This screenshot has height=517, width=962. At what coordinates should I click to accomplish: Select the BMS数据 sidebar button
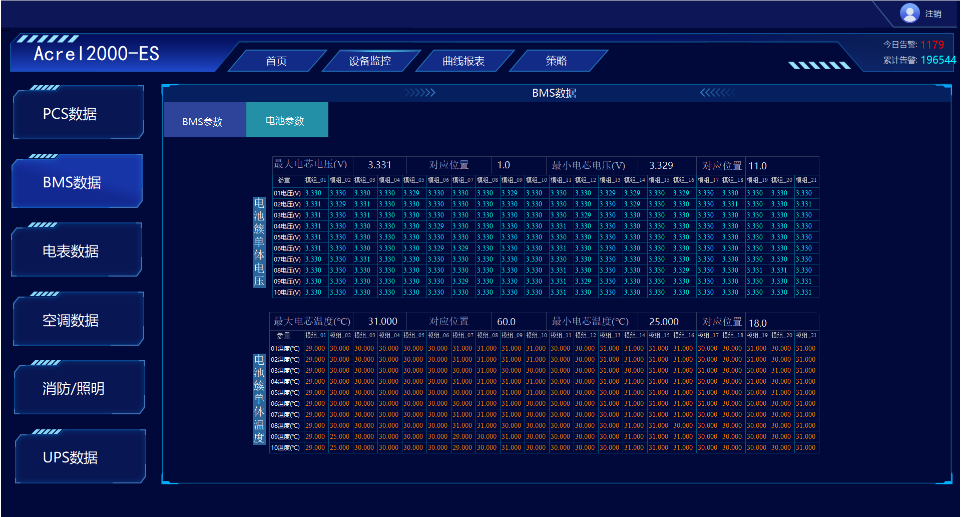point(78,182)
